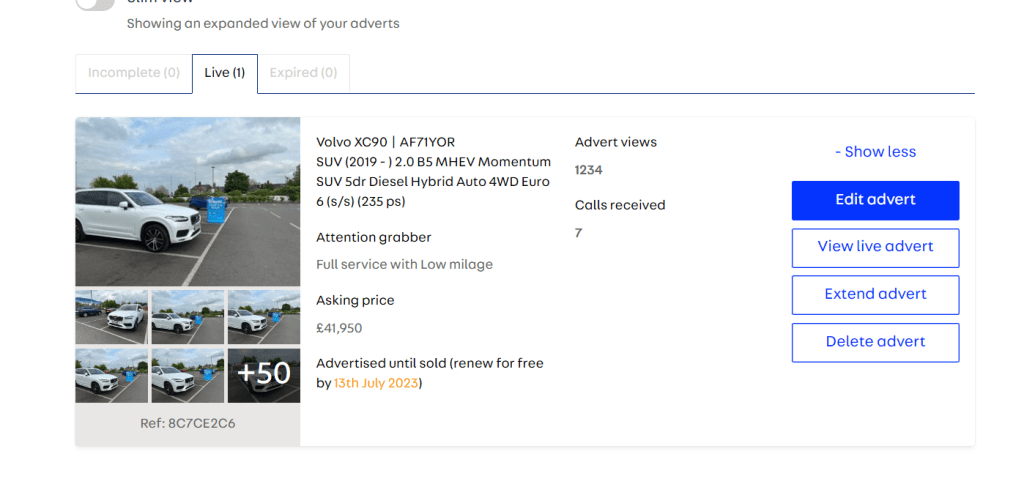This screenshot has height=487, width=1024.
Task: Select middle thumbnail in top row
Action: tap(187, 317)
